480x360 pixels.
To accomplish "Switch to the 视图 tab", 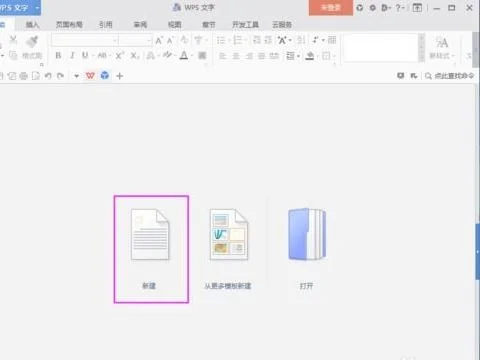I will tap(174, 24).
